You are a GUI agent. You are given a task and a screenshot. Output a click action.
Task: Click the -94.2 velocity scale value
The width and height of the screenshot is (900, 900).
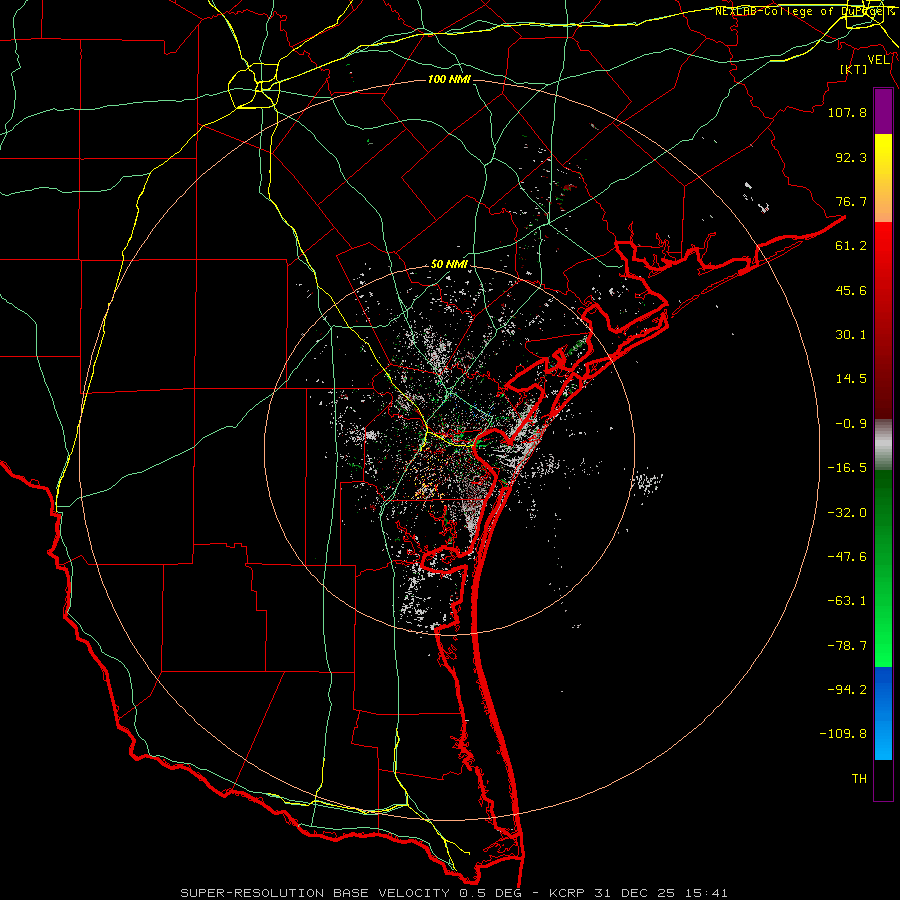(847, 689)
